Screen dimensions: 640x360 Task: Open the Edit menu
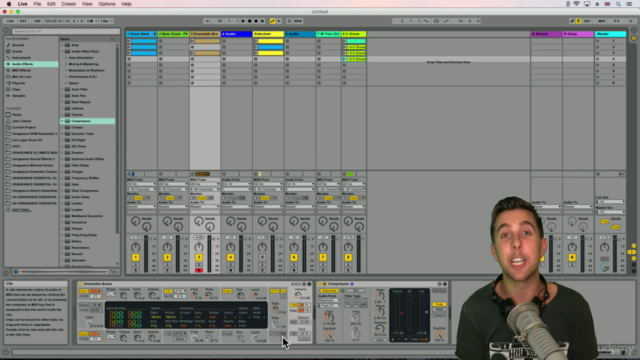[51, 4]
